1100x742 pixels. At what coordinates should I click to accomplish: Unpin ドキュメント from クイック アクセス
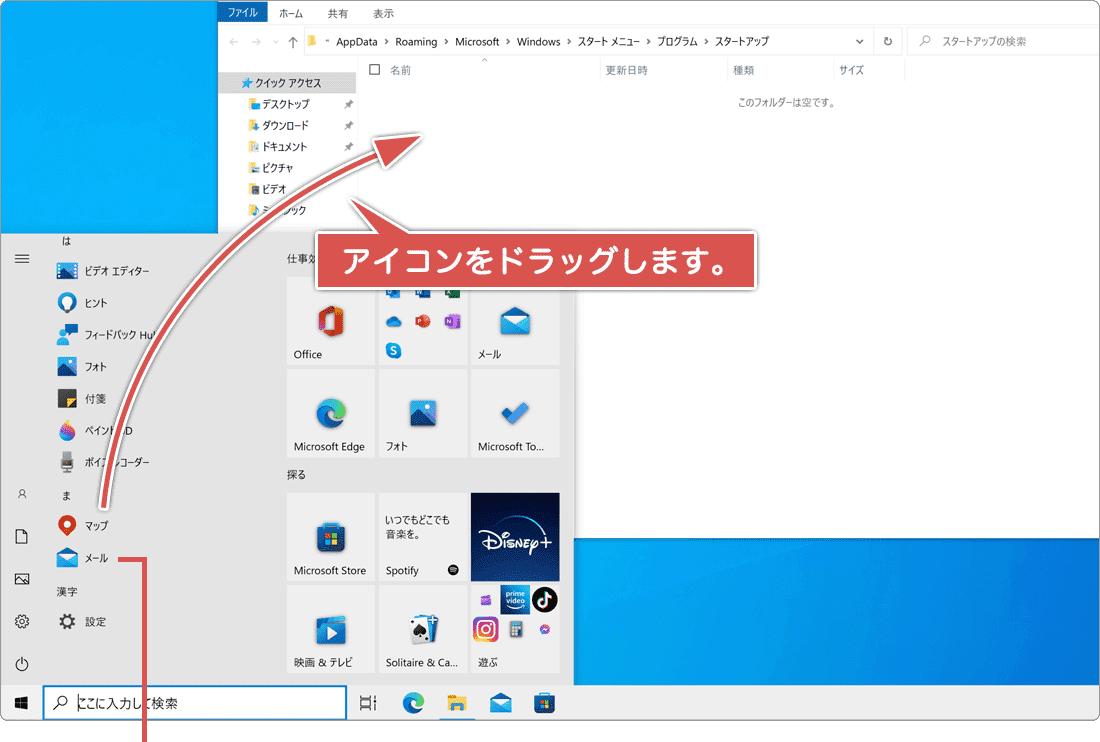click(x=348, y=146)
